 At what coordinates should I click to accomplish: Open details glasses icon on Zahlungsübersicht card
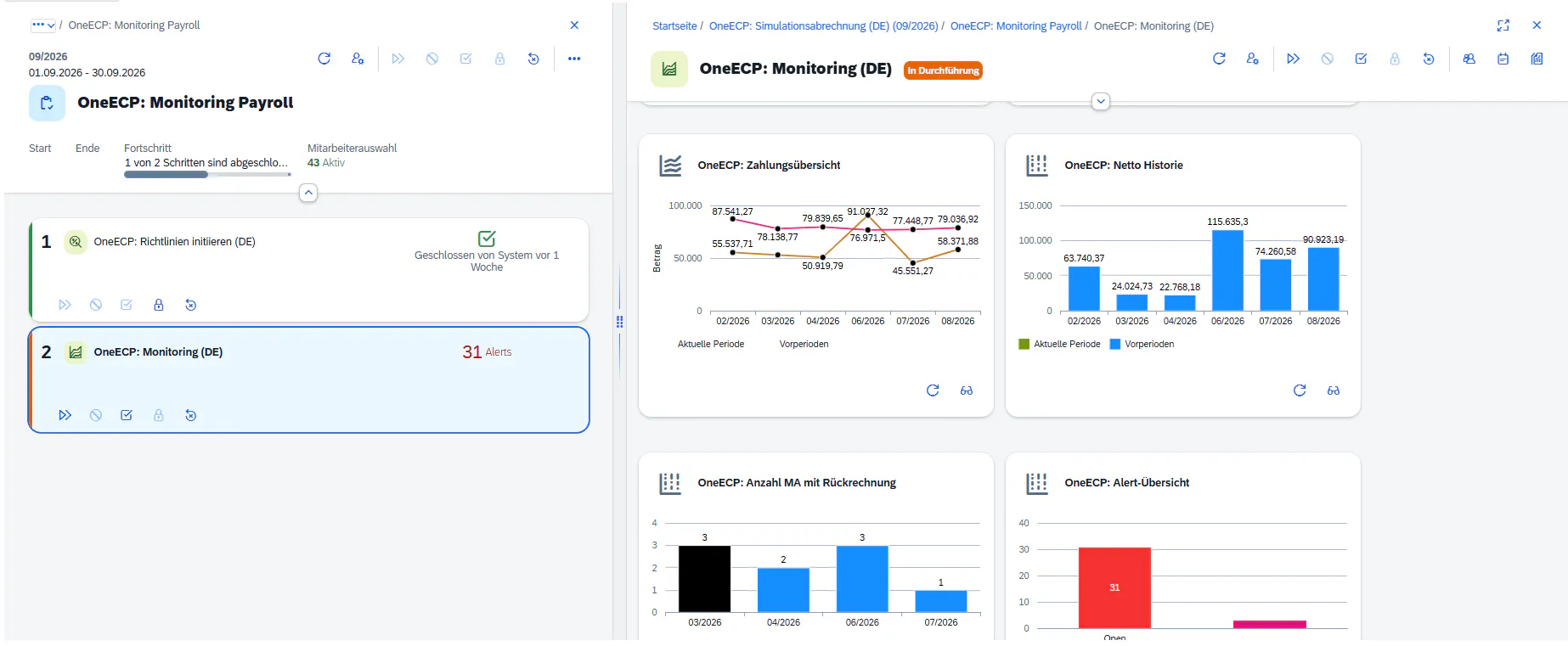point(967,390)
